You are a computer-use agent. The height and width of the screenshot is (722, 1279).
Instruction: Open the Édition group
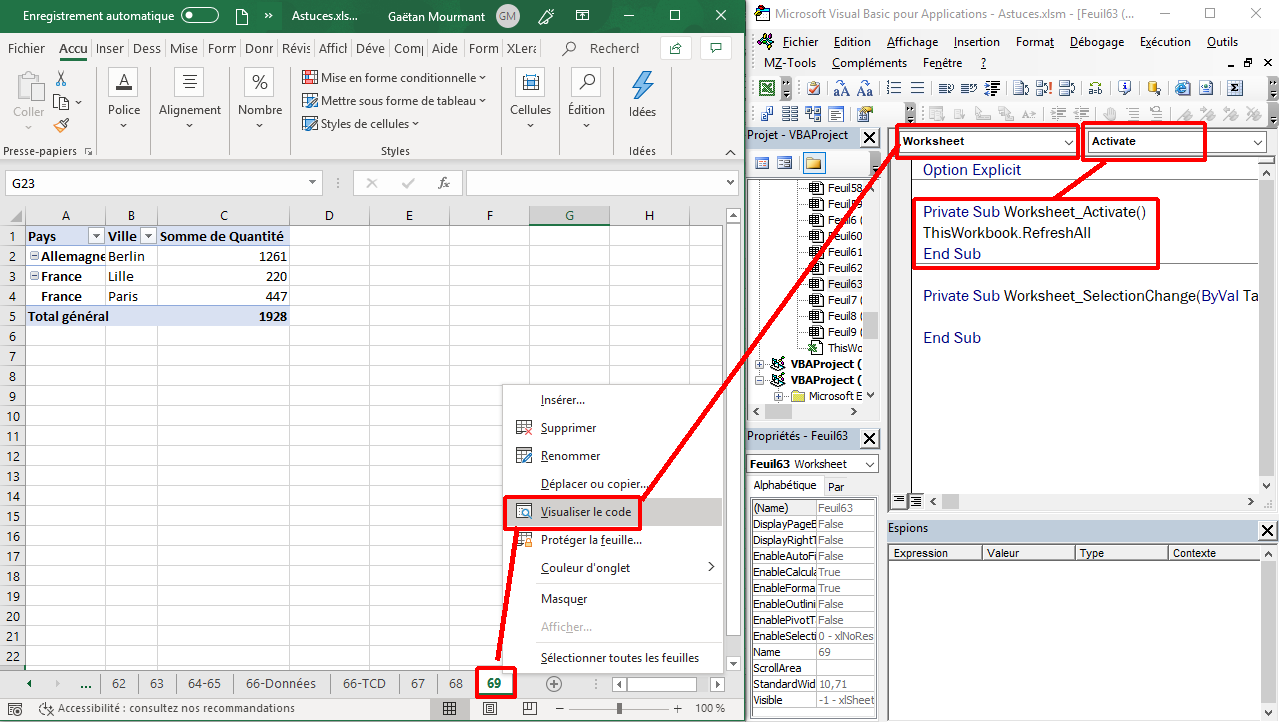click(x=586, y=100)
